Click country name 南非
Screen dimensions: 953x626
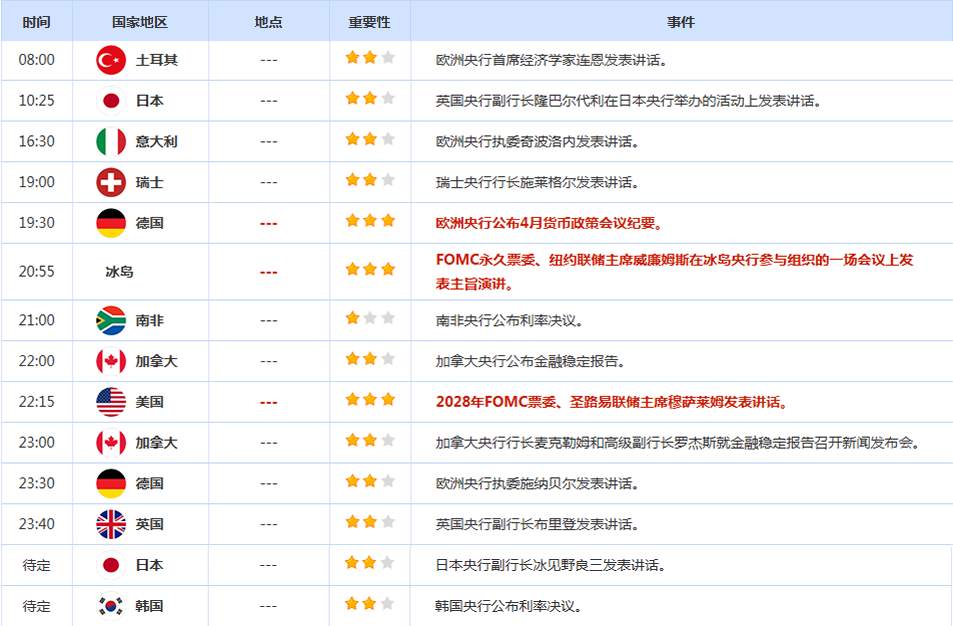tap(150, 320)
